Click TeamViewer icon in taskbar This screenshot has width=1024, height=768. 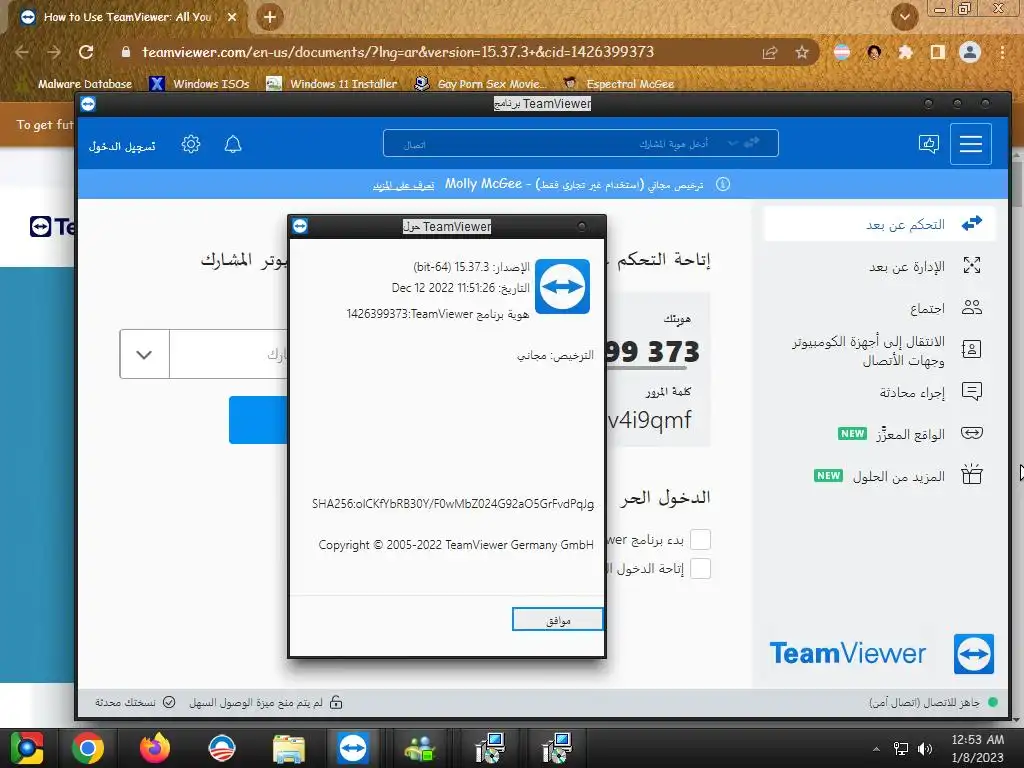pos(353,748)
